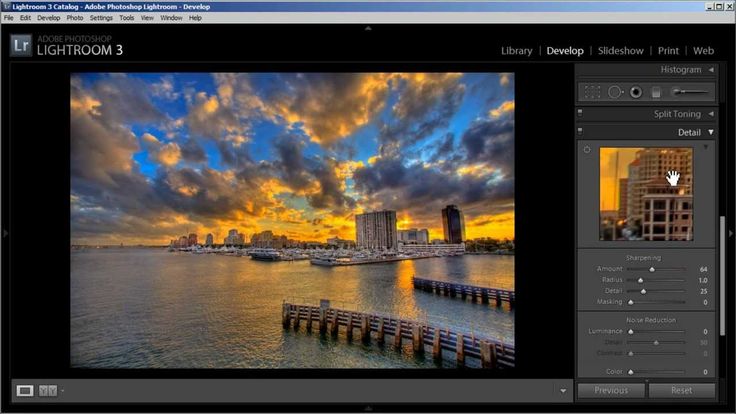Viewport: 736px width, 414px height.
Task: Switch to the Library module
Action: point(516,51)
